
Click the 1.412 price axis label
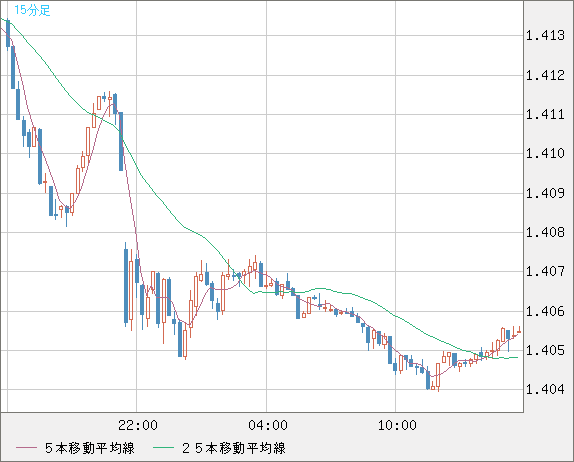tap(545, 75)
